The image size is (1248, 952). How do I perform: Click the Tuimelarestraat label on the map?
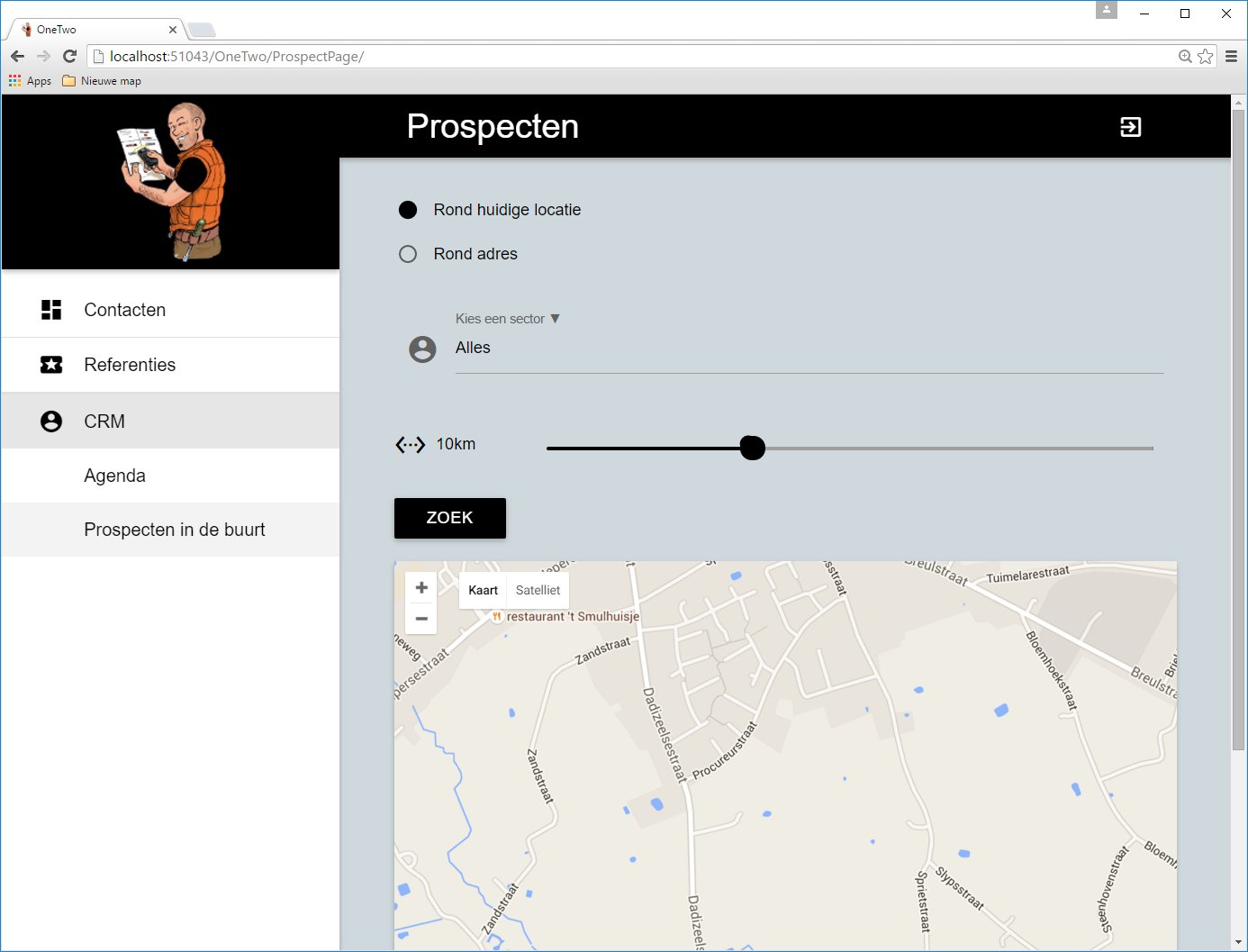(x=1027, y=575)
